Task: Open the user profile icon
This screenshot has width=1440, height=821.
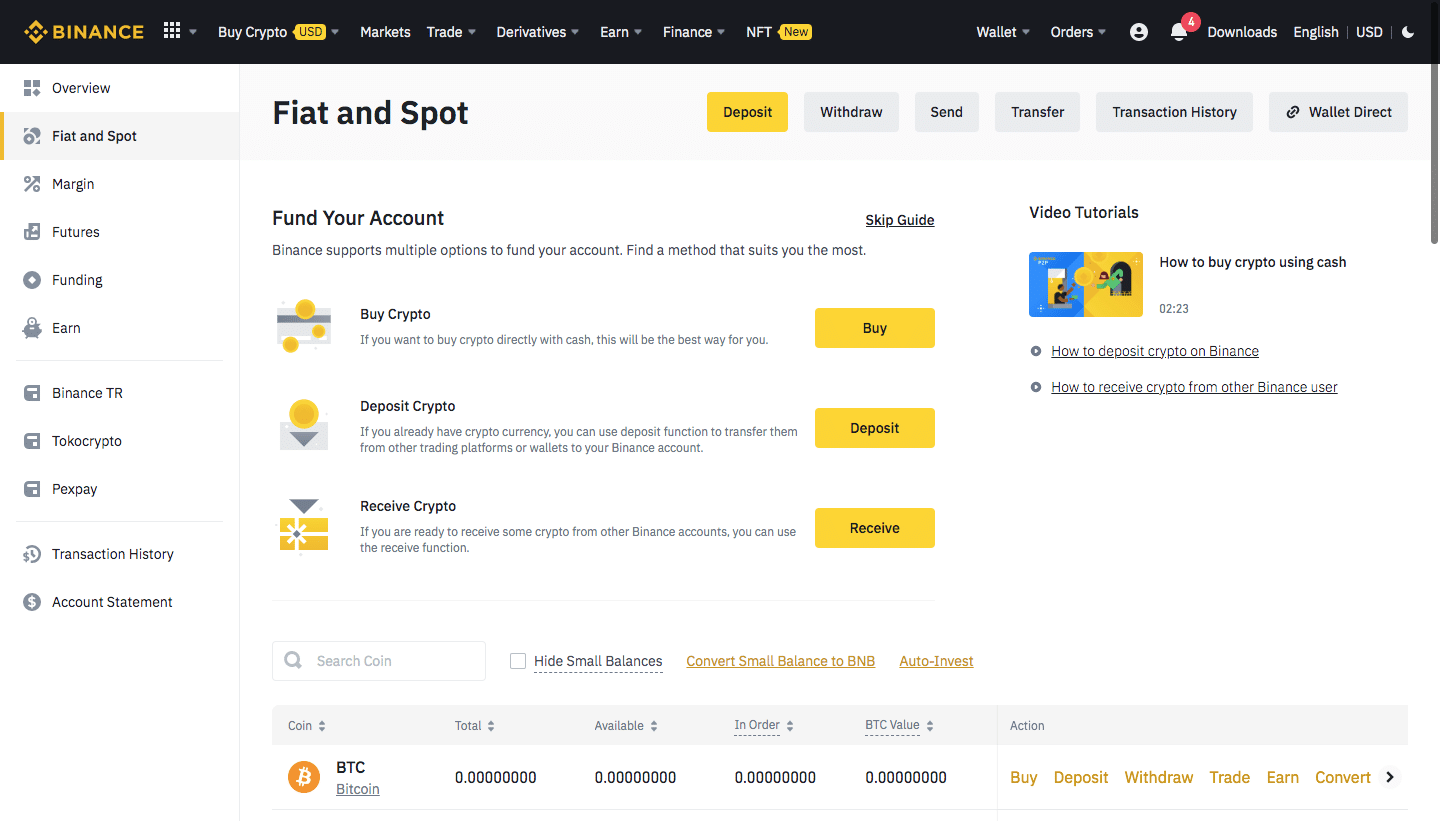Action: pos(1138,32)
